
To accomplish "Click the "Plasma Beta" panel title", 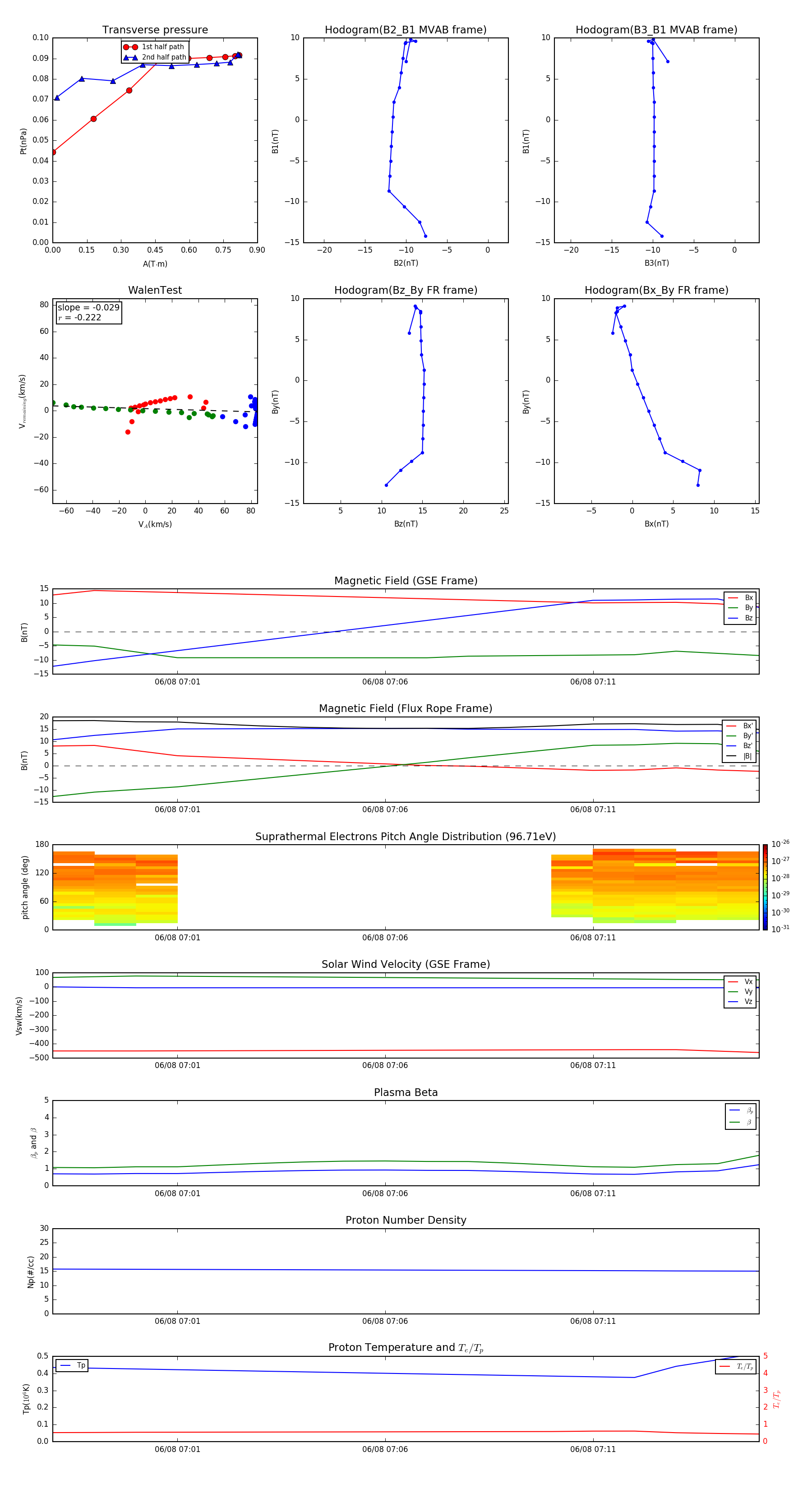I will (x=406, y=1092).
